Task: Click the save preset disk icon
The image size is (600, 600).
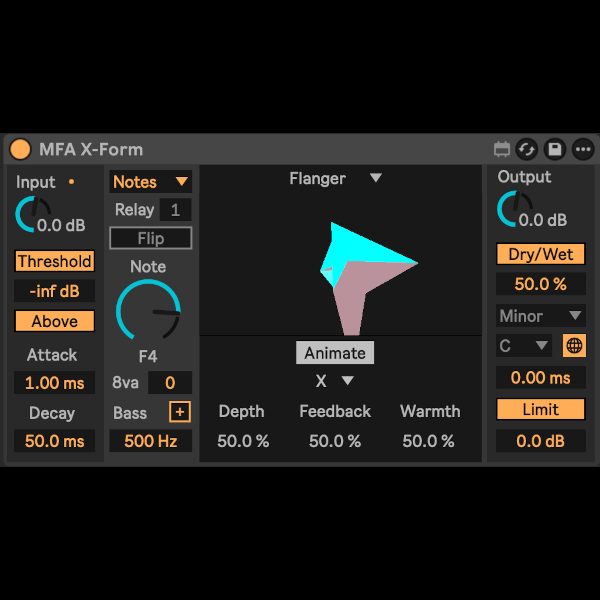Action: click(555, 150)
